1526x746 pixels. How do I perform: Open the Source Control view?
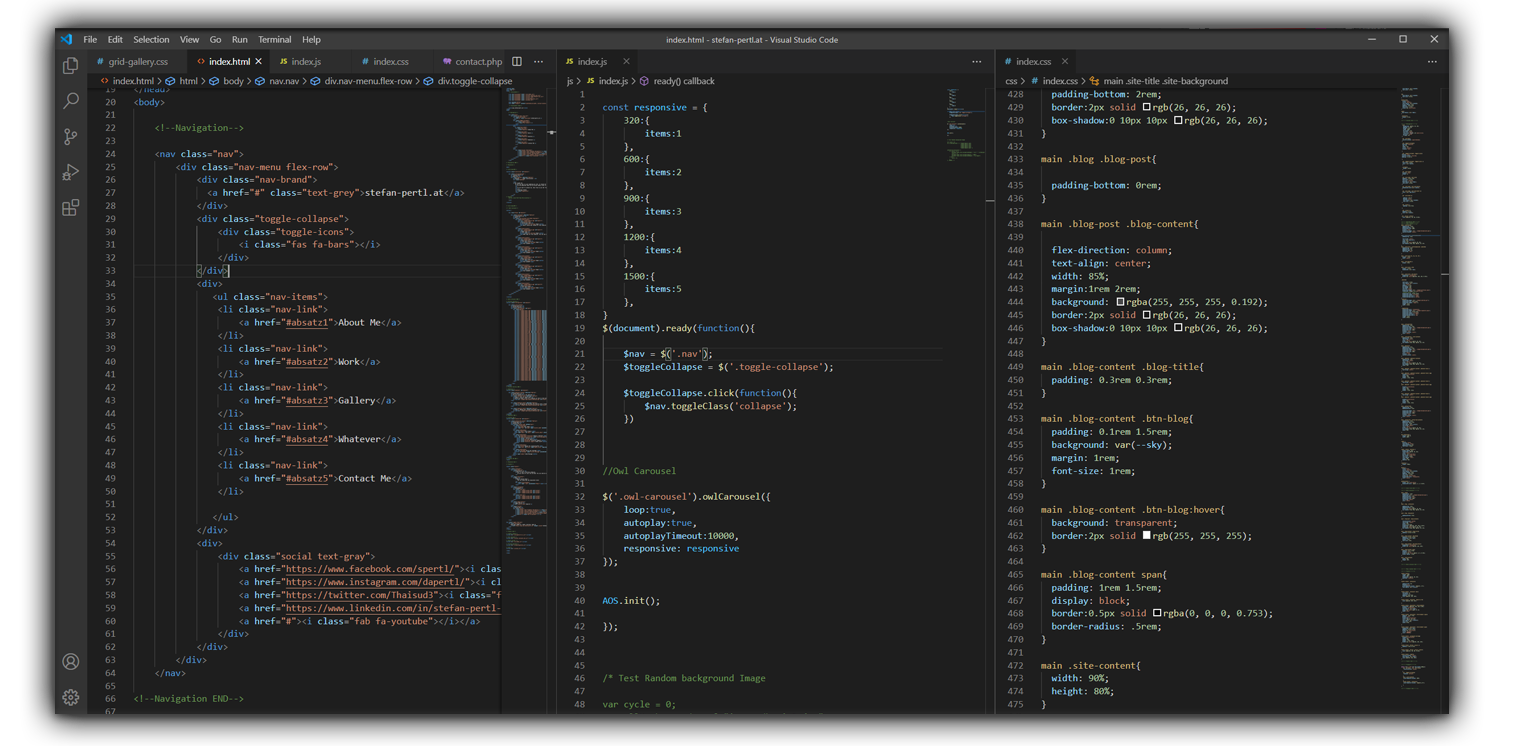tap(70, 137)
